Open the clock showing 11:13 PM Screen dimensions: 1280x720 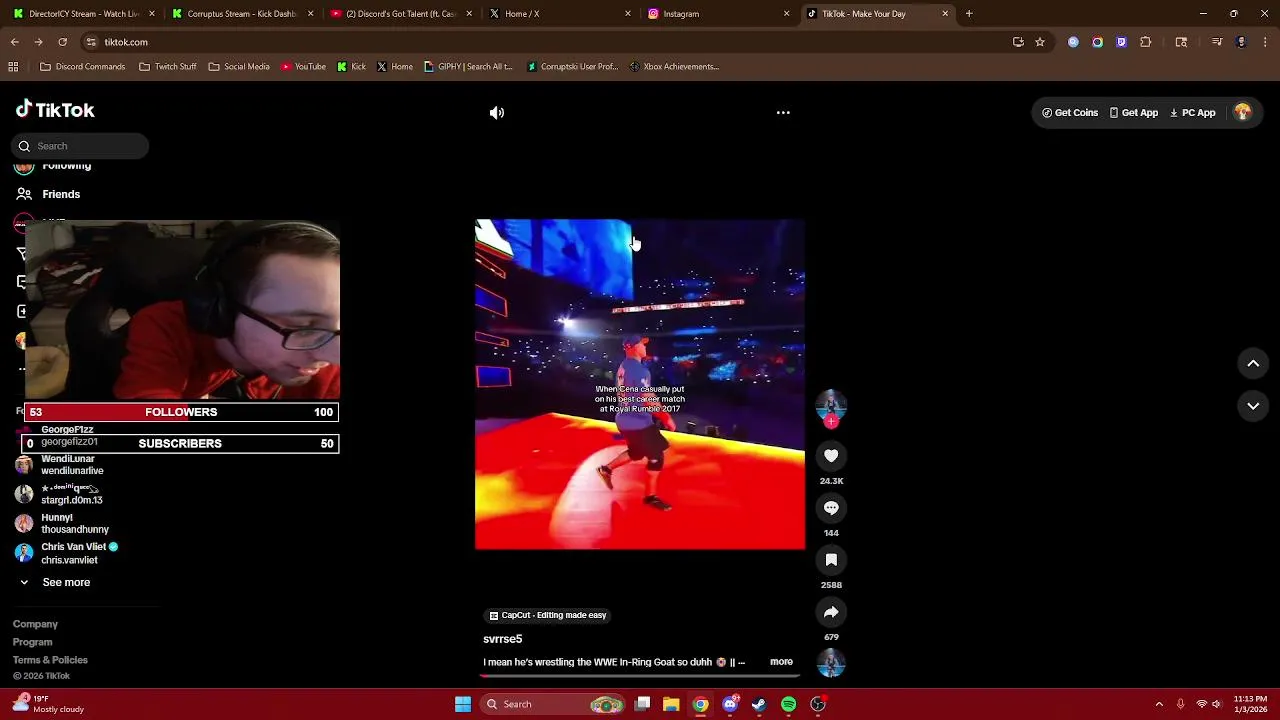(x=1250, y=704)
